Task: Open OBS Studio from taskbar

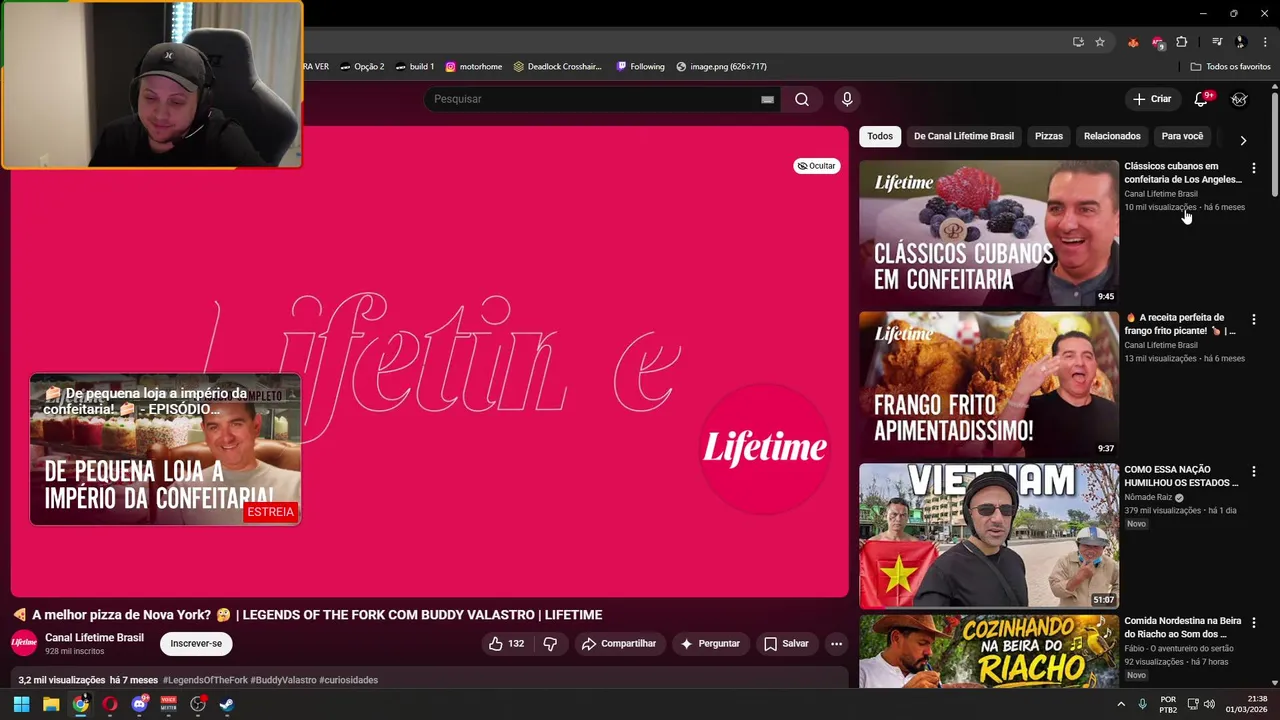Action: coord(198,704)
